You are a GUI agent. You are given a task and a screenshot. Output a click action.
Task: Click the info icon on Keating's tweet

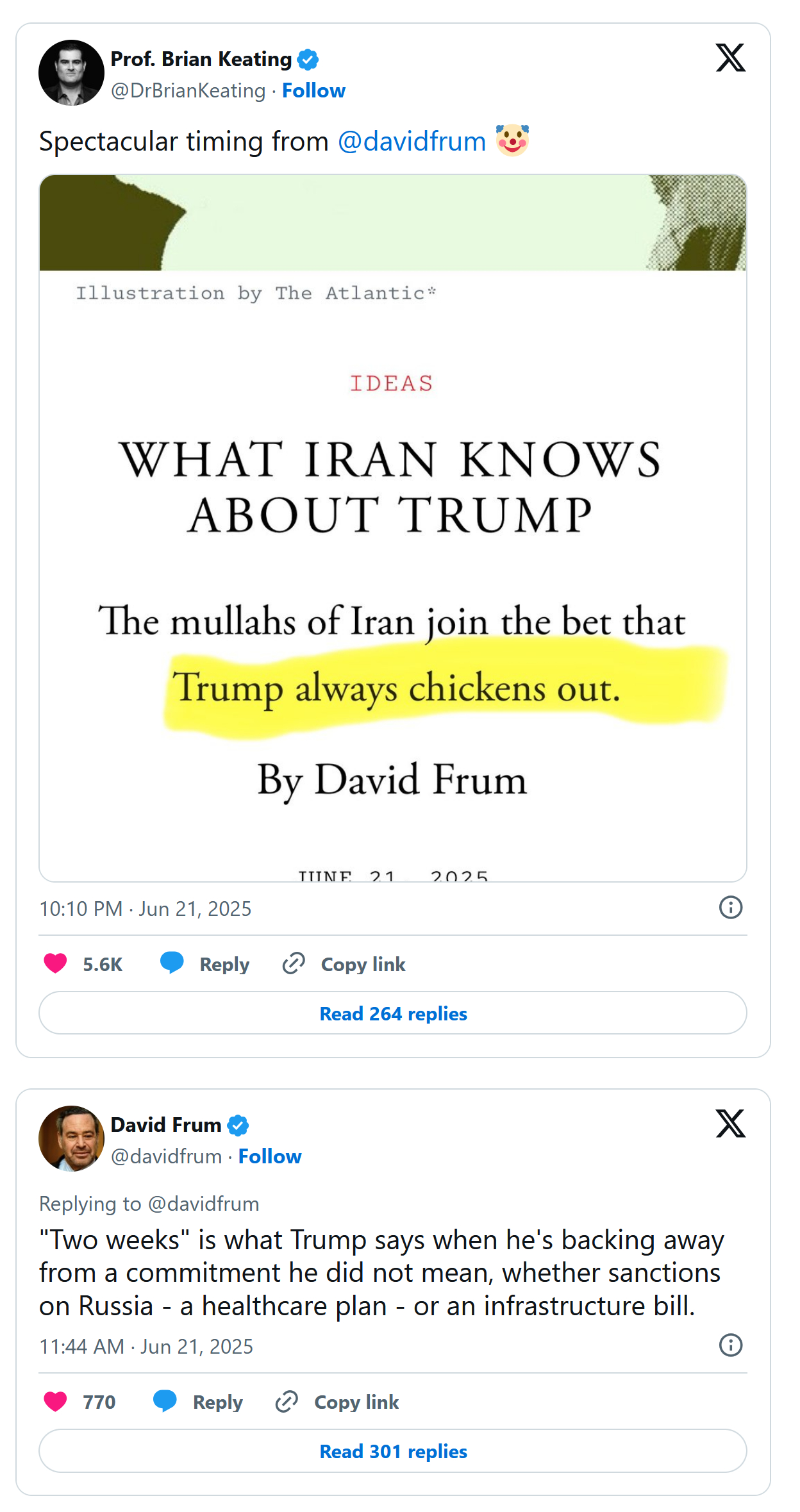click(730, 908)
